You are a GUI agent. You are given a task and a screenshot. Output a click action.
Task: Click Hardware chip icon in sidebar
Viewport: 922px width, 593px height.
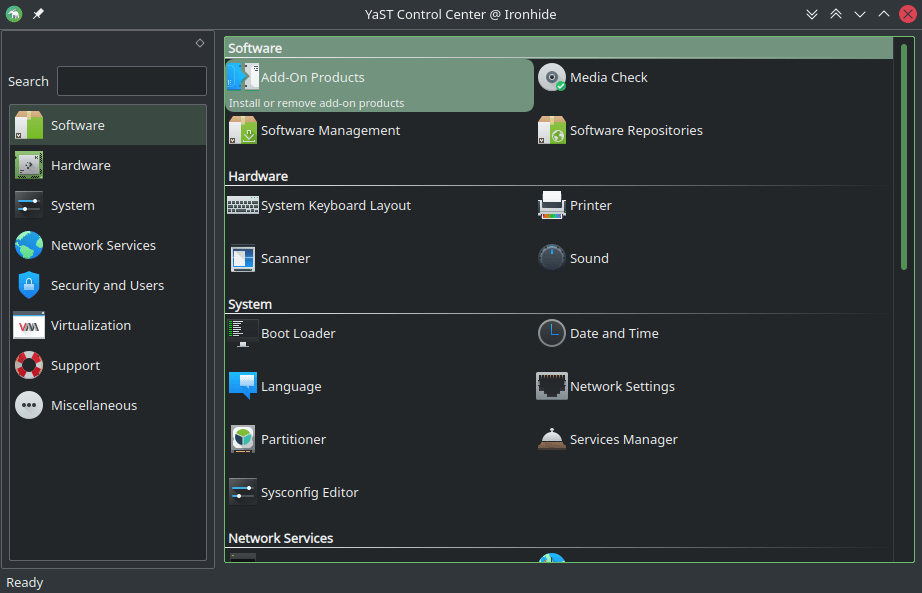(x=29, y=165)
